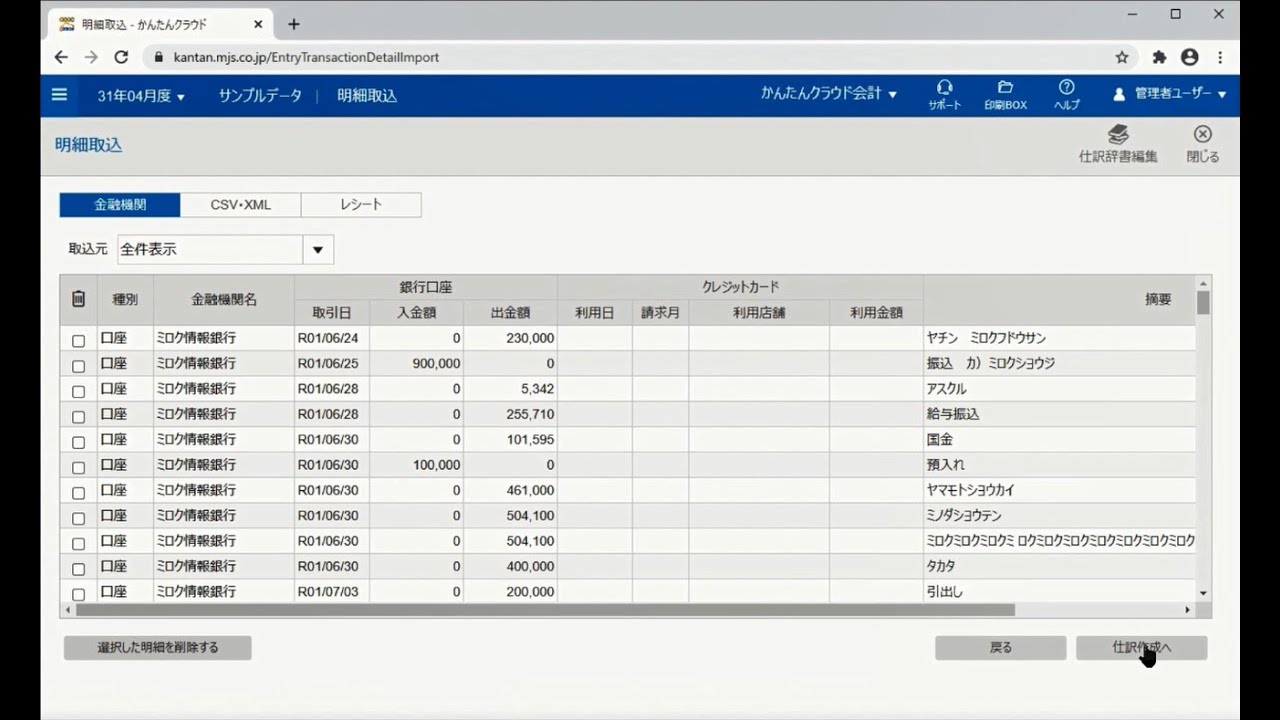View site info lock icon
The image size is (1280, 720).
(x=158, y=57)
